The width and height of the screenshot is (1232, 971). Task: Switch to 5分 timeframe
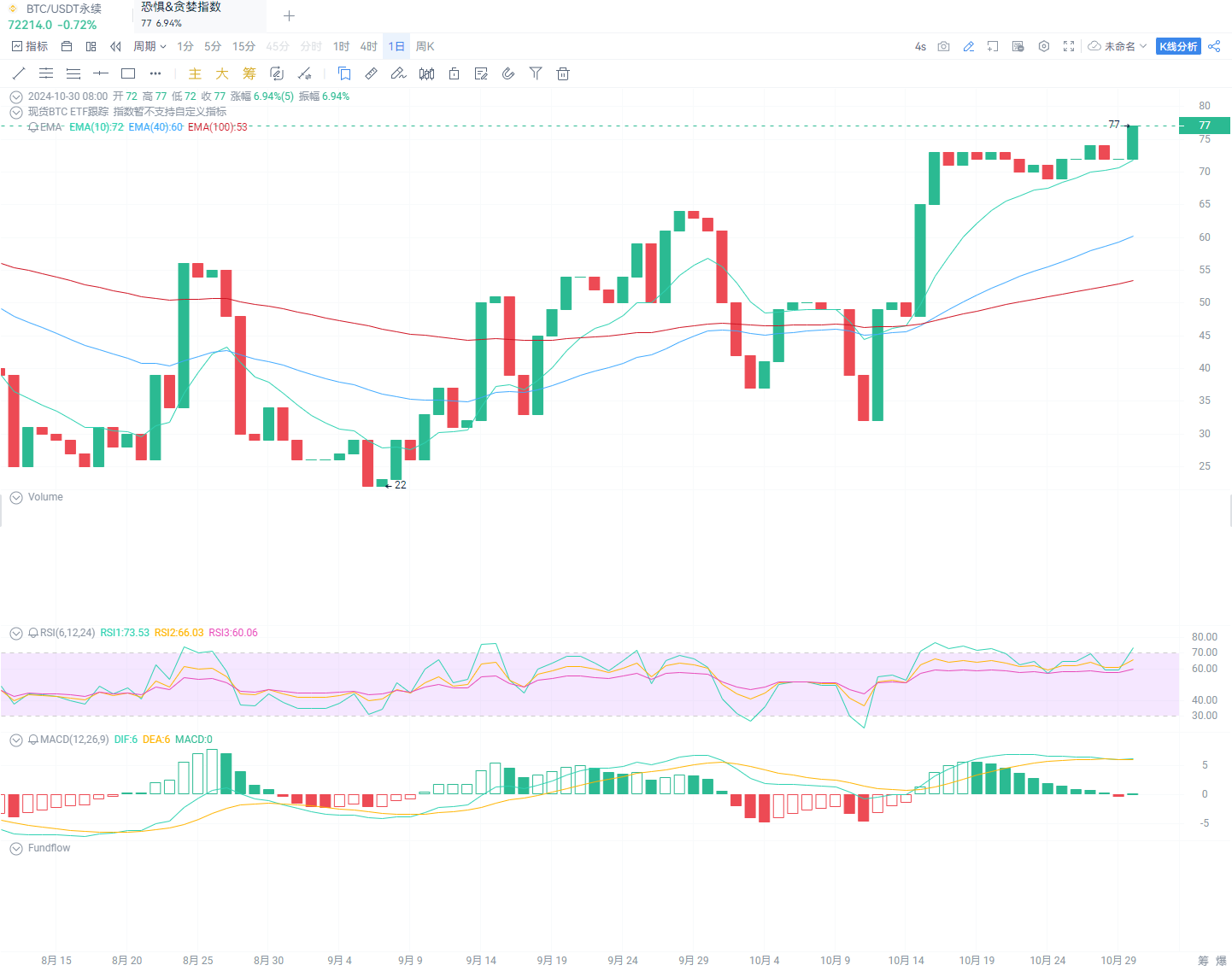pos(213,46)
